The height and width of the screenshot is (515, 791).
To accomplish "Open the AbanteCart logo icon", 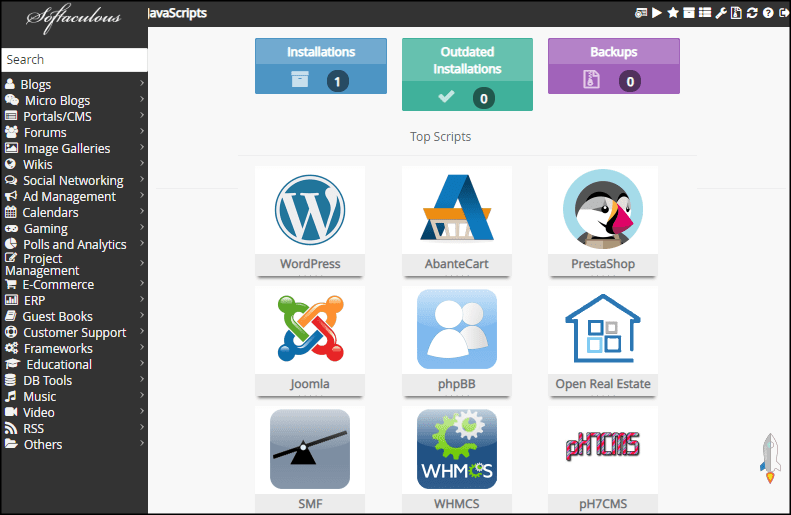I will [x=457, y=208].
